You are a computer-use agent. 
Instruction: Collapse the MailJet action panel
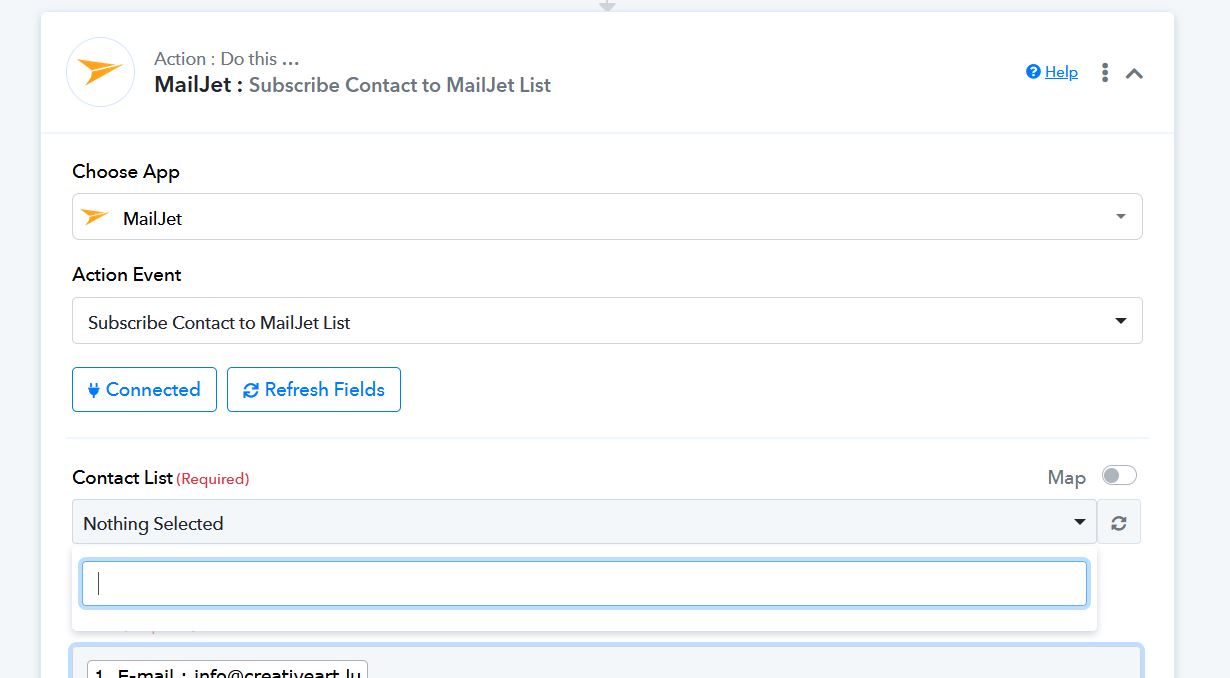click(1134, 73)
